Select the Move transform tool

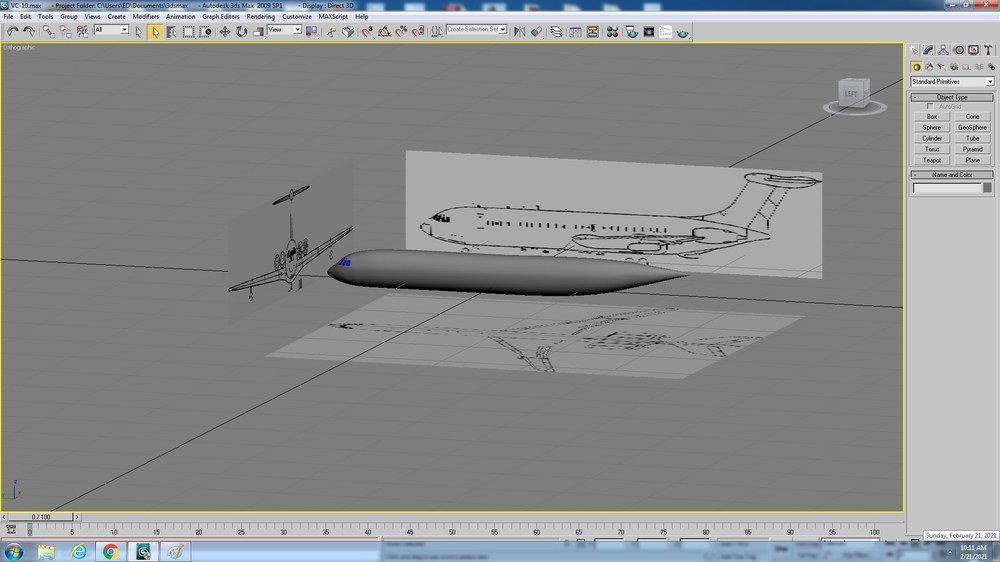coord(225,32)
